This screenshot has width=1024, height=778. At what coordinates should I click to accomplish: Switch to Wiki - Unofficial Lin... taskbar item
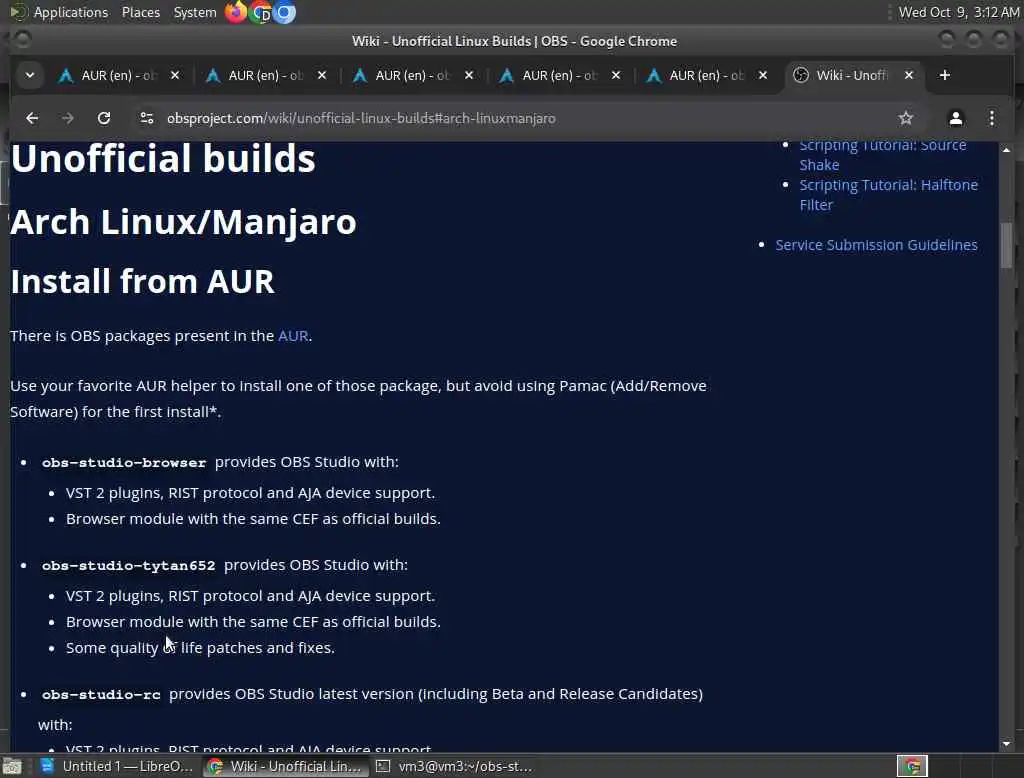(x=284, y=766)
